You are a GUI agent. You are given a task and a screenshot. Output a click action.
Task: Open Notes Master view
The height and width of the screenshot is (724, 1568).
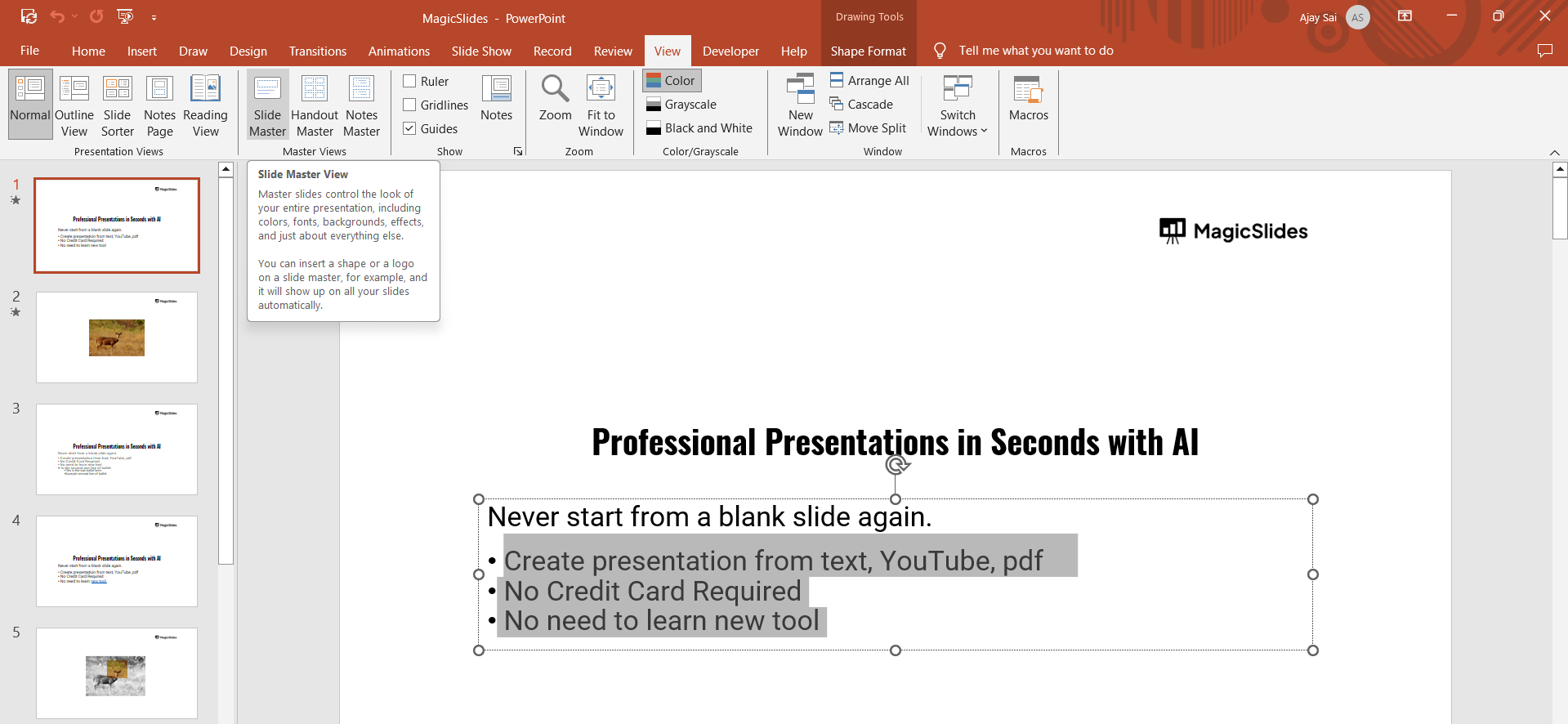(361, 106)
